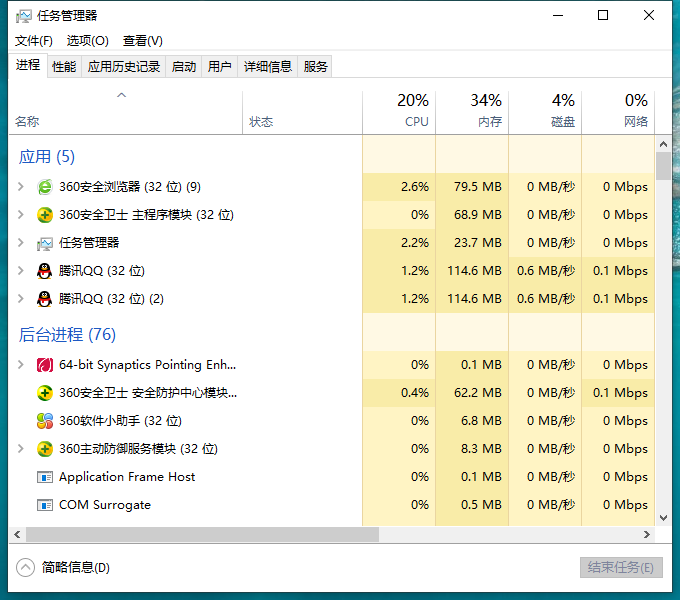This screenshot has width=680, height=600.
Task: Select the 进程 tab
Action: point(28,65)
